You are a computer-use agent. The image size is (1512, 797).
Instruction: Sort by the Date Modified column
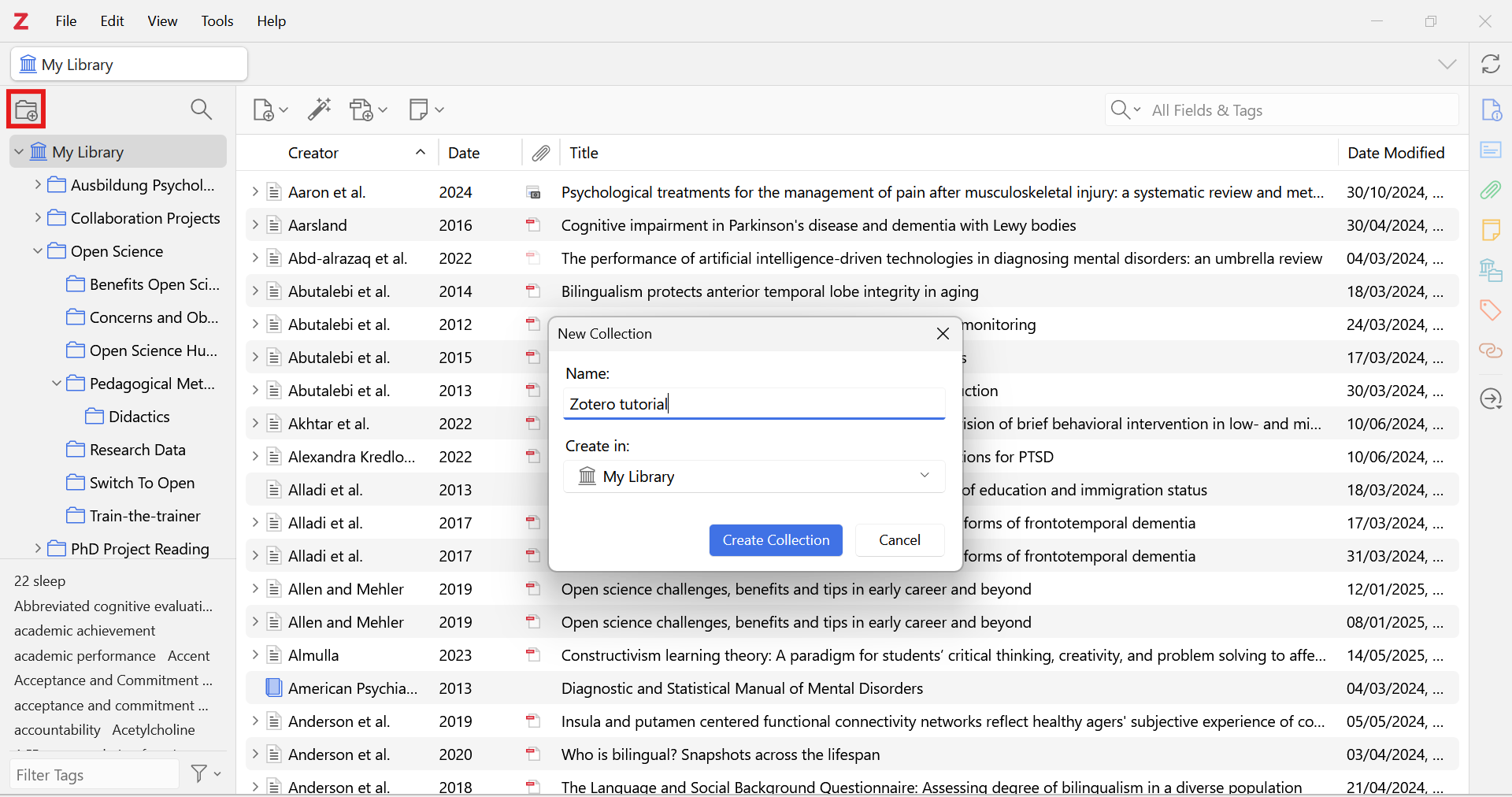[x=1398, y=154]
